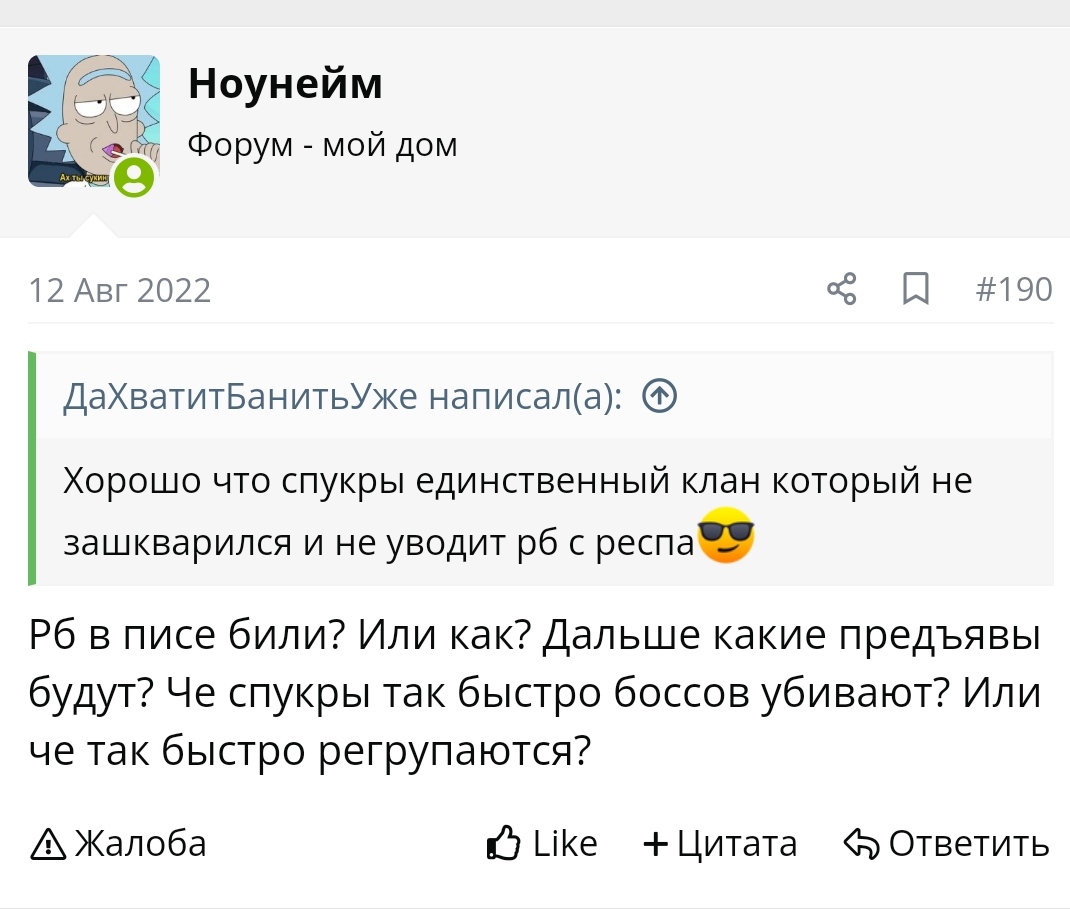
Task: Click the share icon for post #190
Action: click(x=842, y=290)
